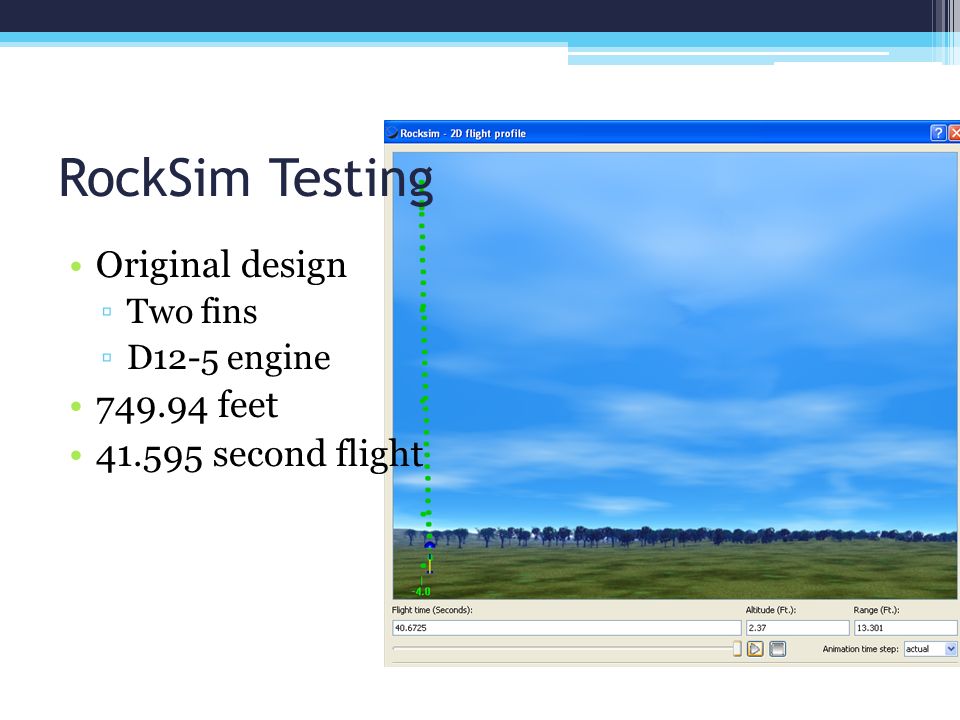Click the Rocksim title bar icon
This screenshot has height=720, width=960.
392,133
